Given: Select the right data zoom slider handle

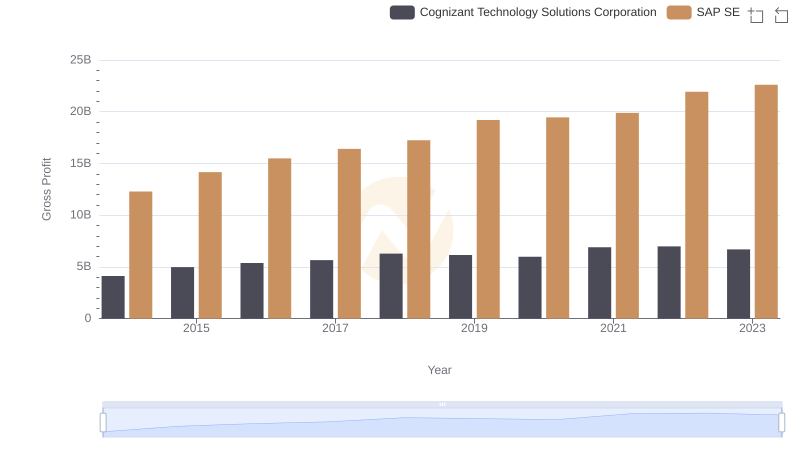Looking at the screenshot, I should point(782,423).
